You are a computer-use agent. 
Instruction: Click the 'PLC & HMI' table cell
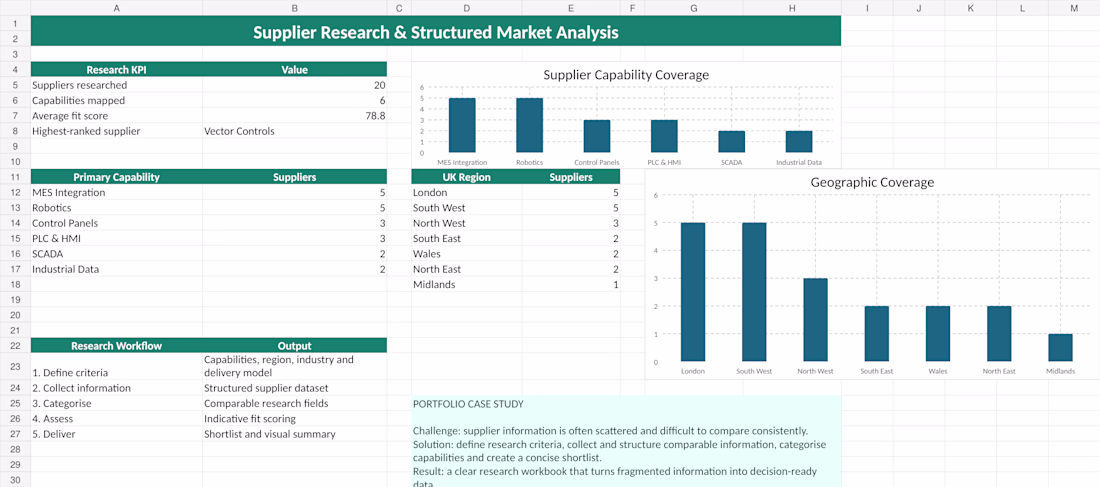pyautogui.click(x=116, y=239)
